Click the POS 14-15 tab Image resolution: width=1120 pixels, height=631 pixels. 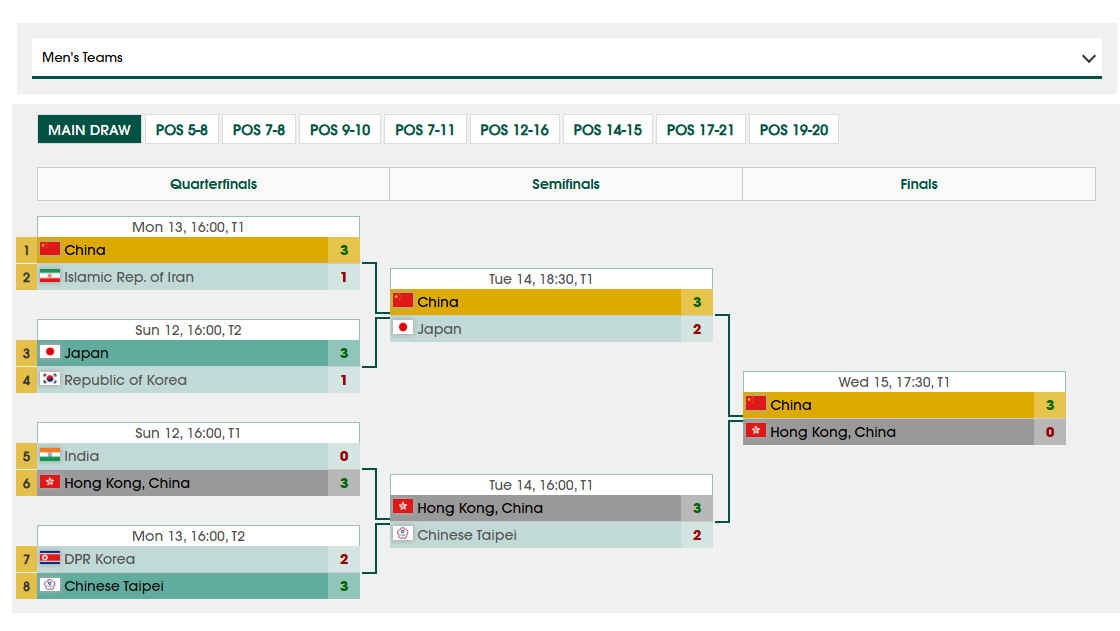pyautogui.click(x=608, y=129)
